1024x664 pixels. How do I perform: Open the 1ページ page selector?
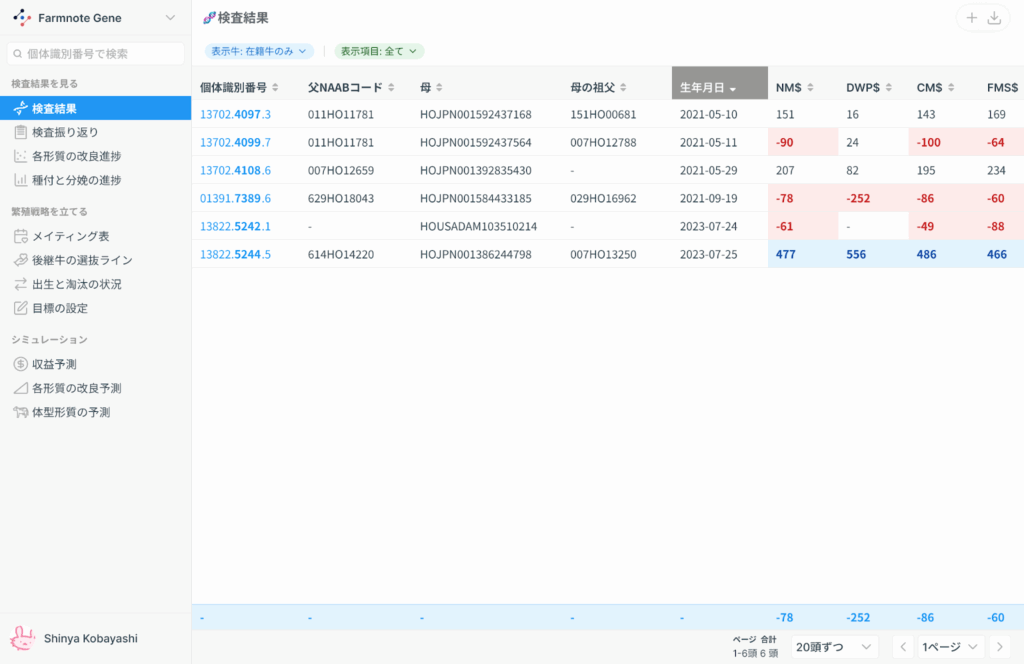pos(952,647)
